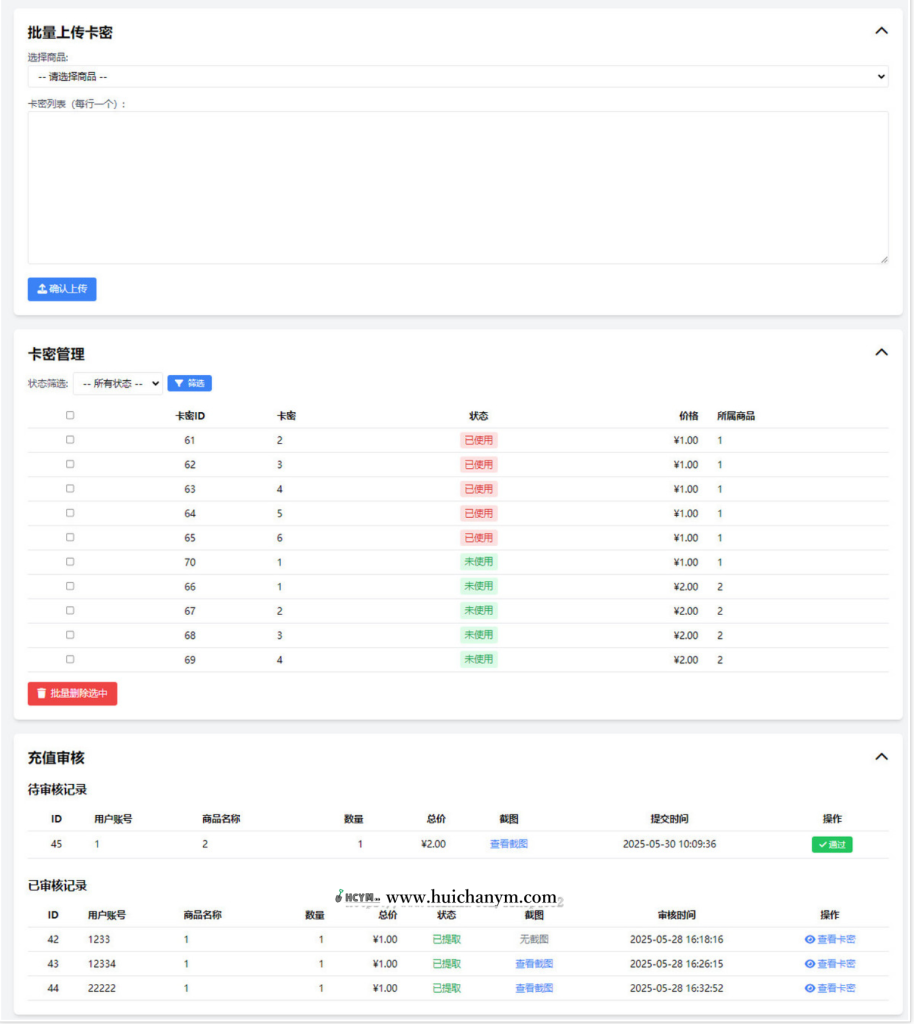Click the eye icon for 查看卡密 on record 43
The width and height of the screenshot is (914, 1024).
coord(812,963)
